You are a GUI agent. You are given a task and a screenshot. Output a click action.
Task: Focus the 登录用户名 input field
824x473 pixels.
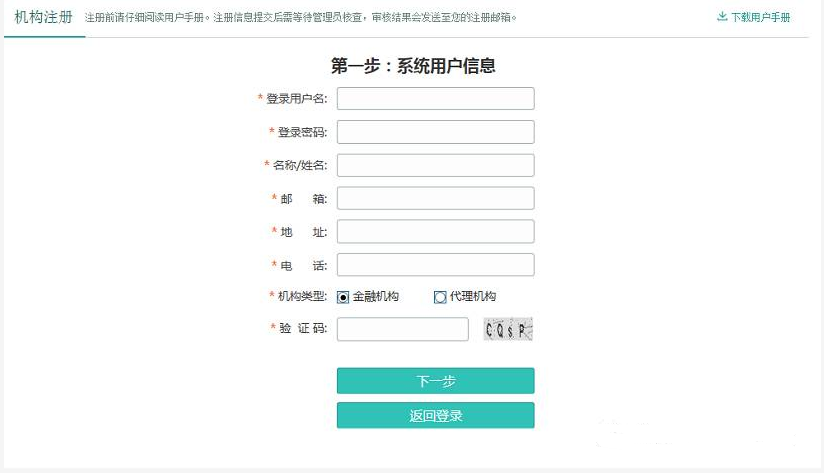pyautogui.click(x=436, y=99)
